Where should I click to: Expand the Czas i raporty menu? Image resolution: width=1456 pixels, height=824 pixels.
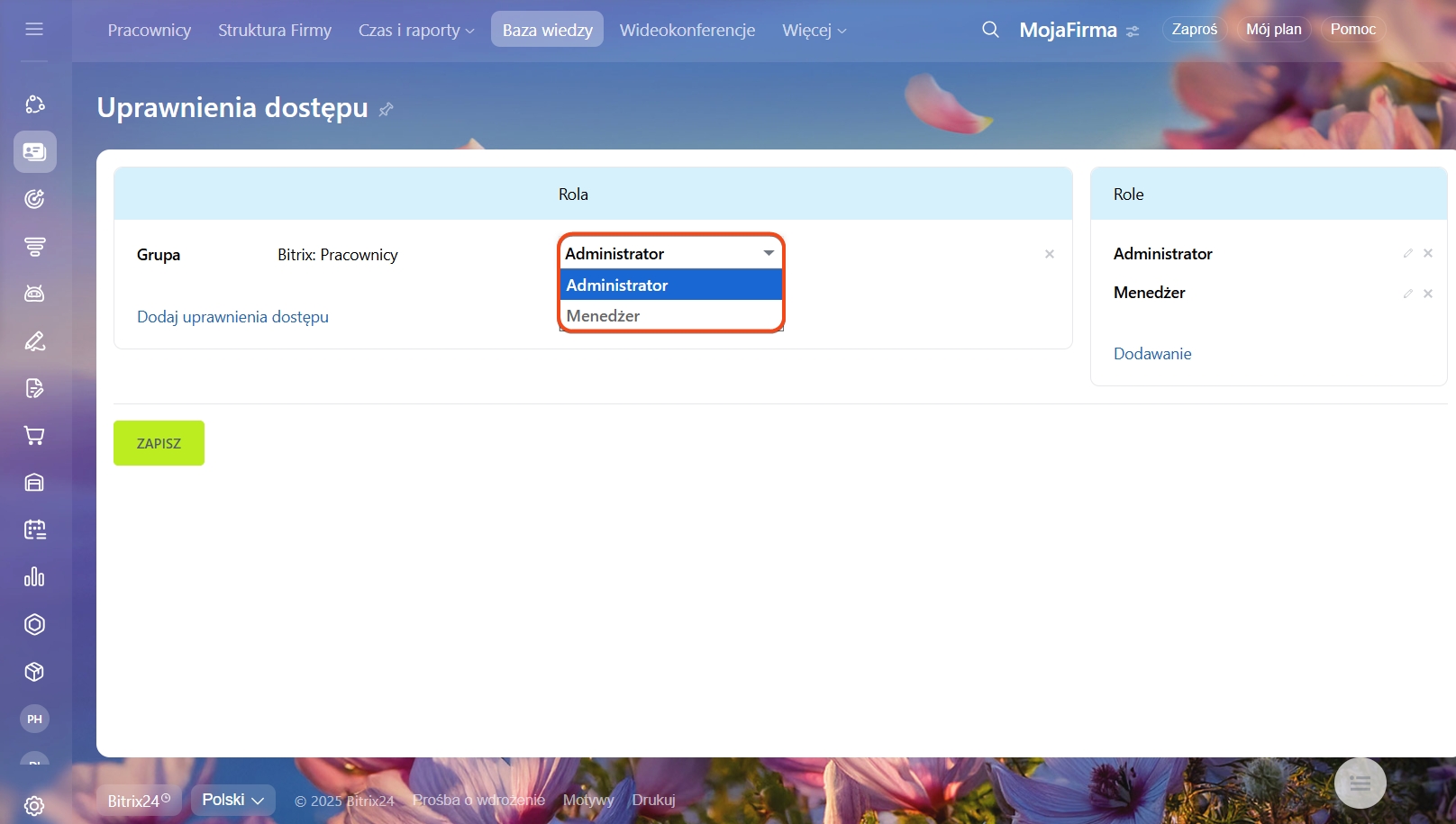[x=415, y=31]
